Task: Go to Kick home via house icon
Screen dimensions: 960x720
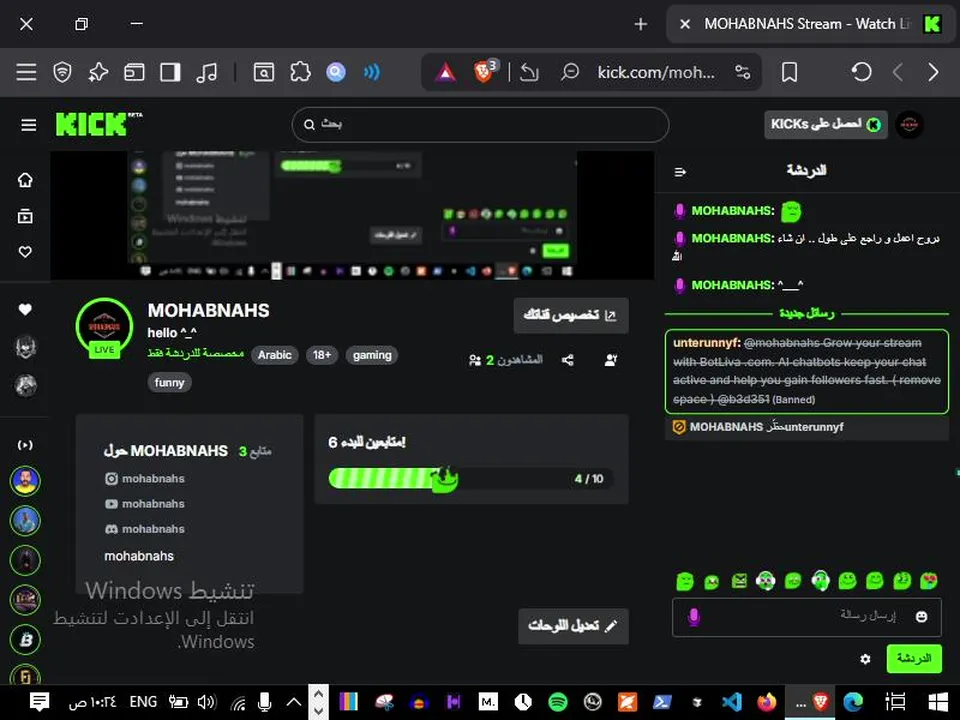Action: [25, 180]
